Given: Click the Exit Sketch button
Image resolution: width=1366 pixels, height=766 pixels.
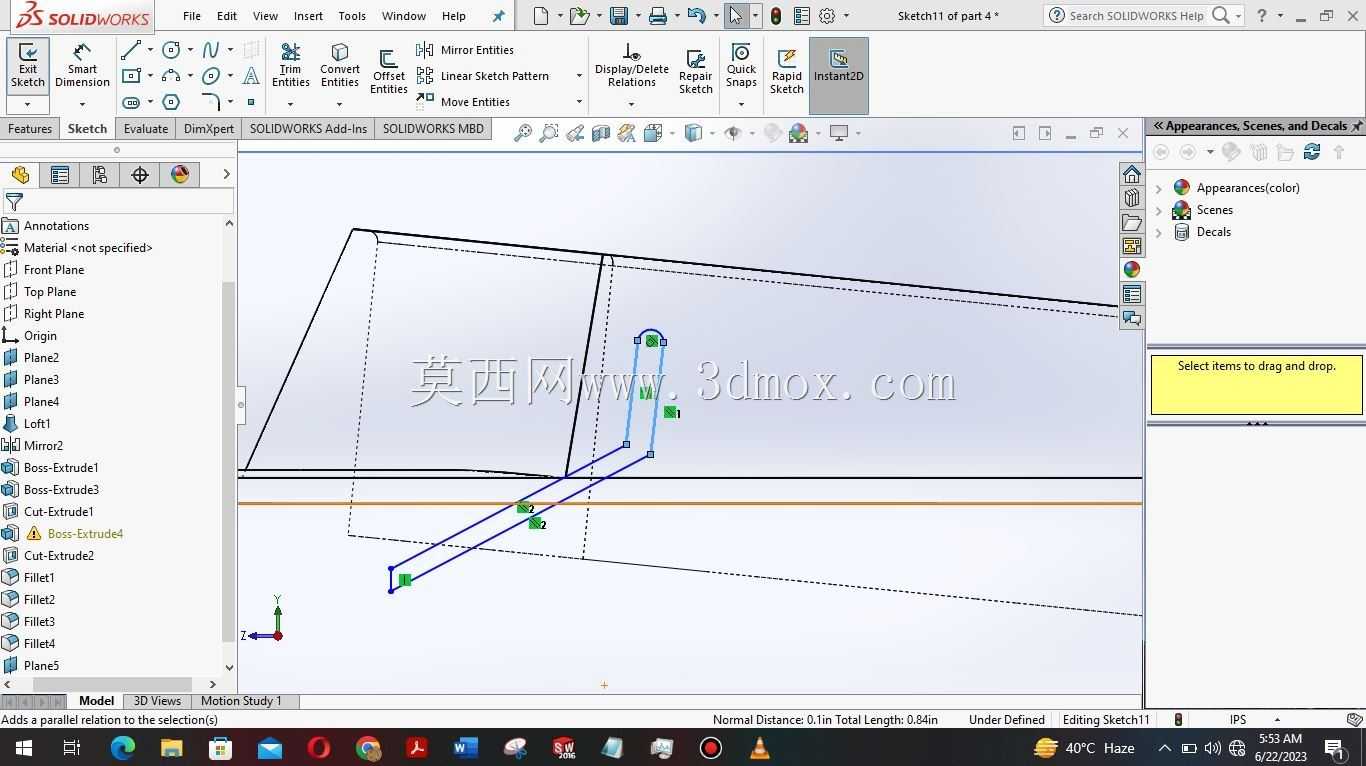Looking at the screenshot, I should point(28,66).
